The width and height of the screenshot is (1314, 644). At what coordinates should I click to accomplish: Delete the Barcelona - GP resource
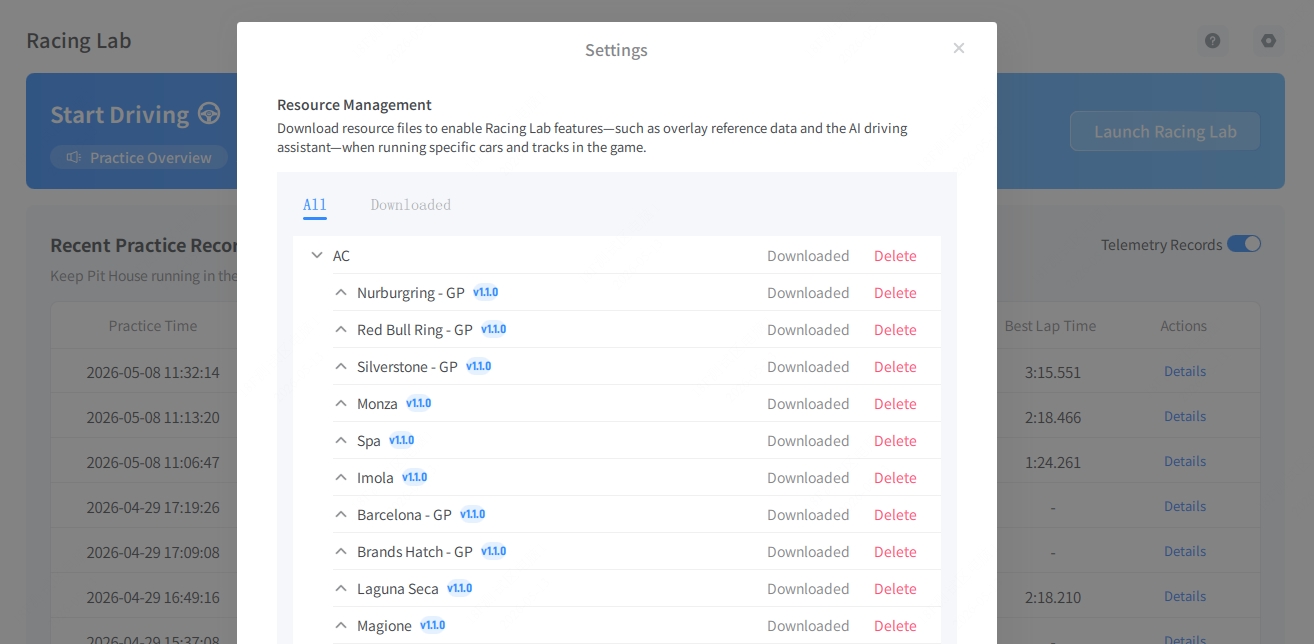pyautogui.click(x=895, y=515)
